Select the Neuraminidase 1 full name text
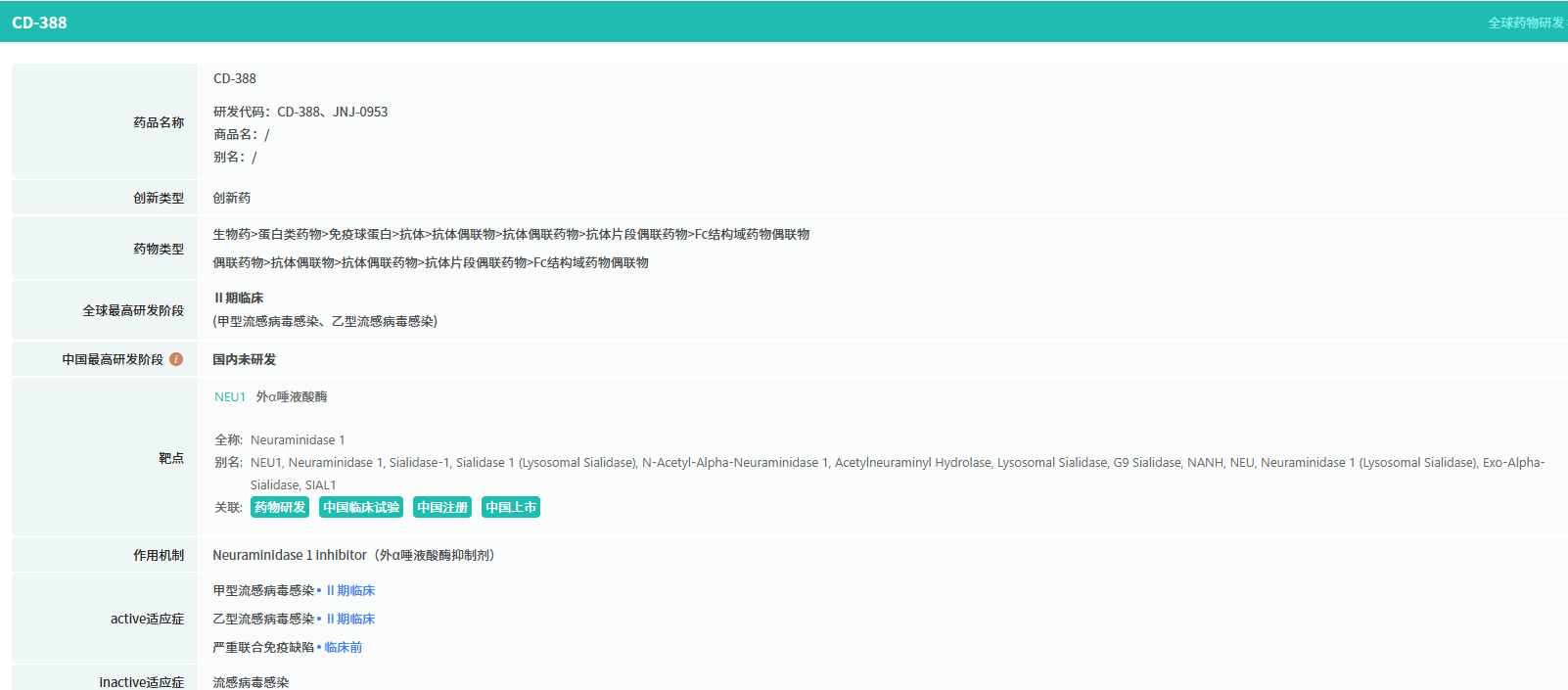Image resolution: width=1568 pixels, height=690 pixels. click(x=298, y=439)
